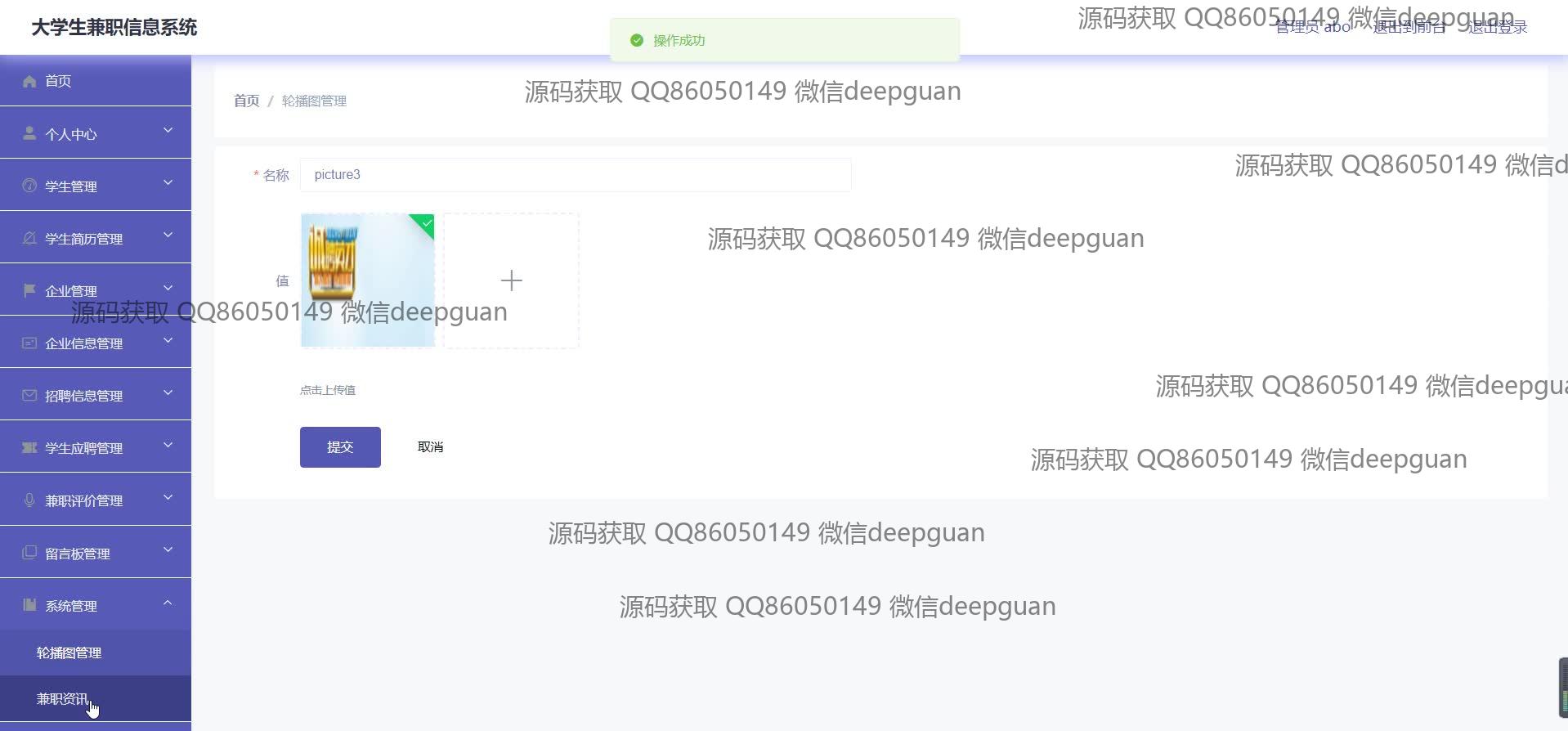Click the copy icon beside 留言板管理
The image size is (1568, 731).
[29, 553]
